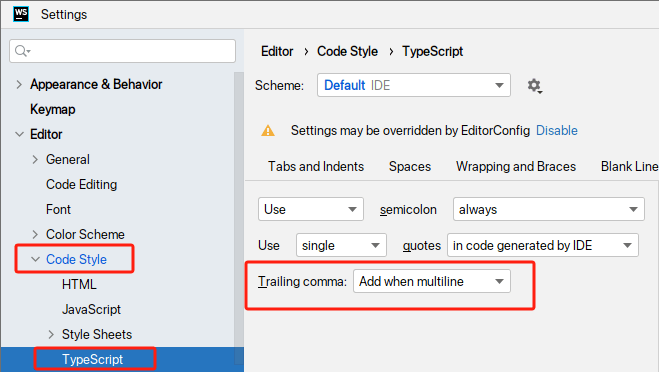This screenshot has height=372, width=659.
Task: Select Code Editing in the tree
Action: pyautogui.click(x=82, y=185)
